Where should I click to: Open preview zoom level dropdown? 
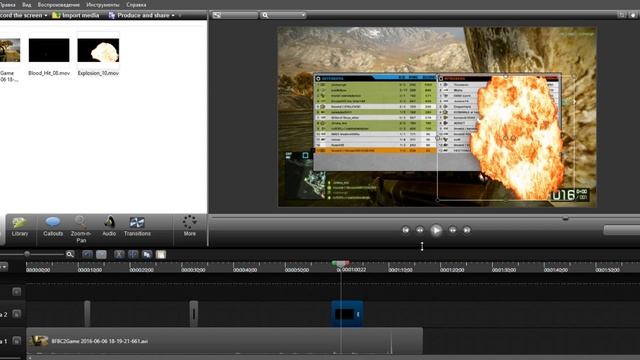coord(284,15)
